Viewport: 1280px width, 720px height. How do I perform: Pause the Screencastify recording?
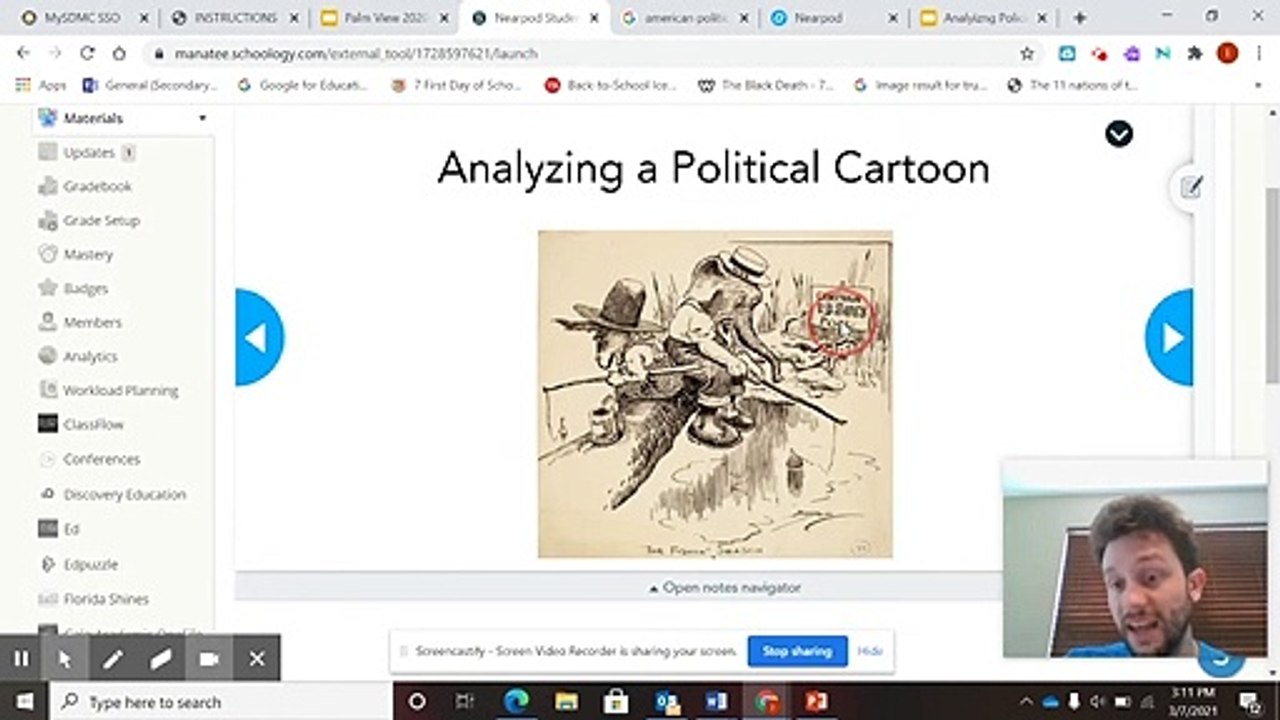pyautogui.click(x=21, y=659)
